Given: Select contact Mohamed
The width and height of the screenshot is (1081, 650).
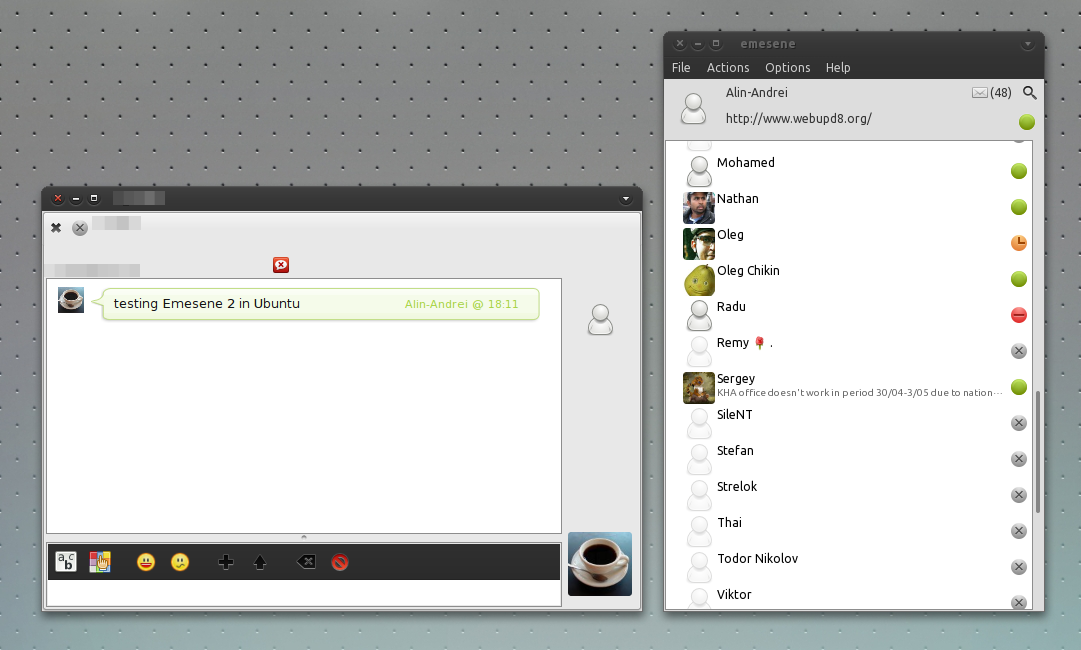Looking at the screenshot, I should click(x=849, y=170).
